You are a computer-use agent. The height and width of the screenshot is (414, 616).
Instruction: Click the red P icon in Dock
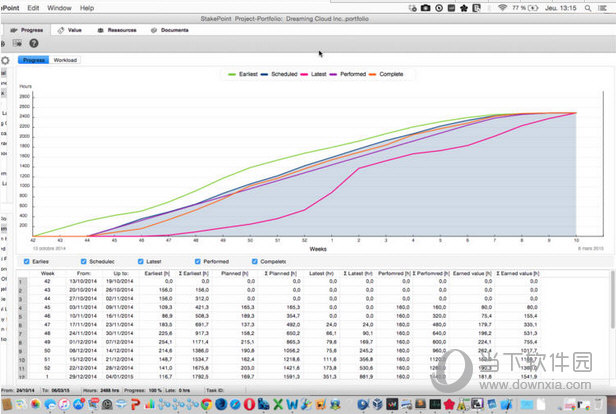coord(136,404)
